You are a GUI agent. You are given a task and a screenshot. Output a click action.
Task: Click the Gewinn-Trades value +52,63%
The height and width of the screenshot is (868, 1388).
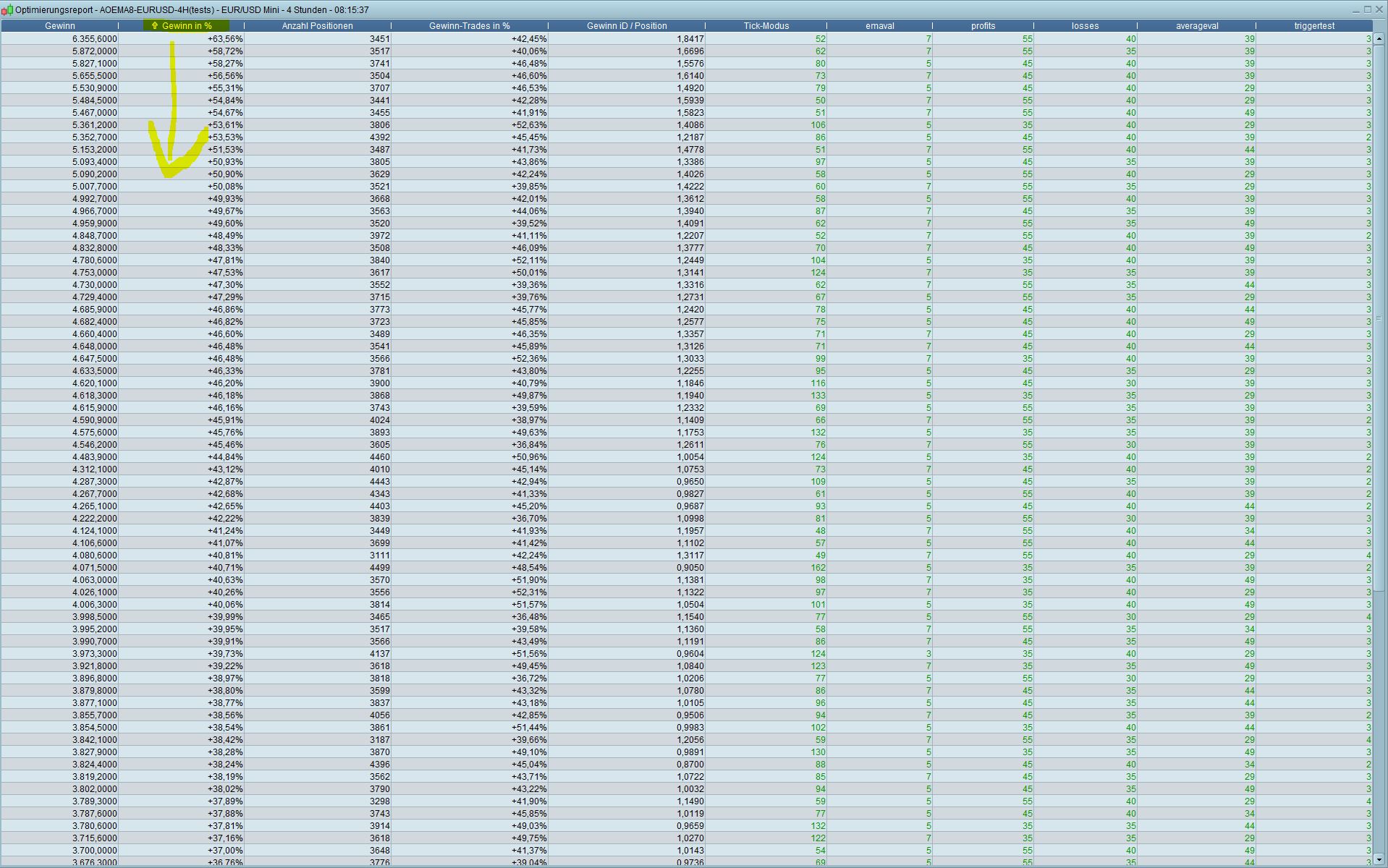pos(529,125)
